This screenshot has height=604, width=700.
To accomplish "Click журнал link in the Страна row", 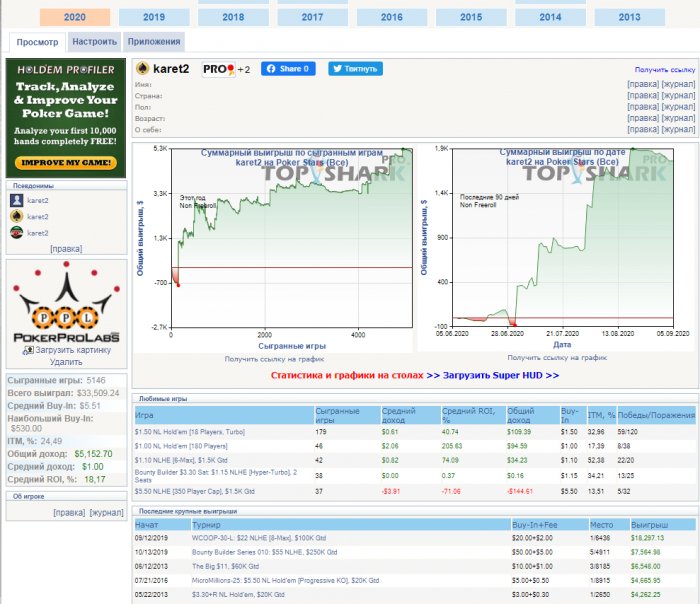I will (x=678, y=95).
